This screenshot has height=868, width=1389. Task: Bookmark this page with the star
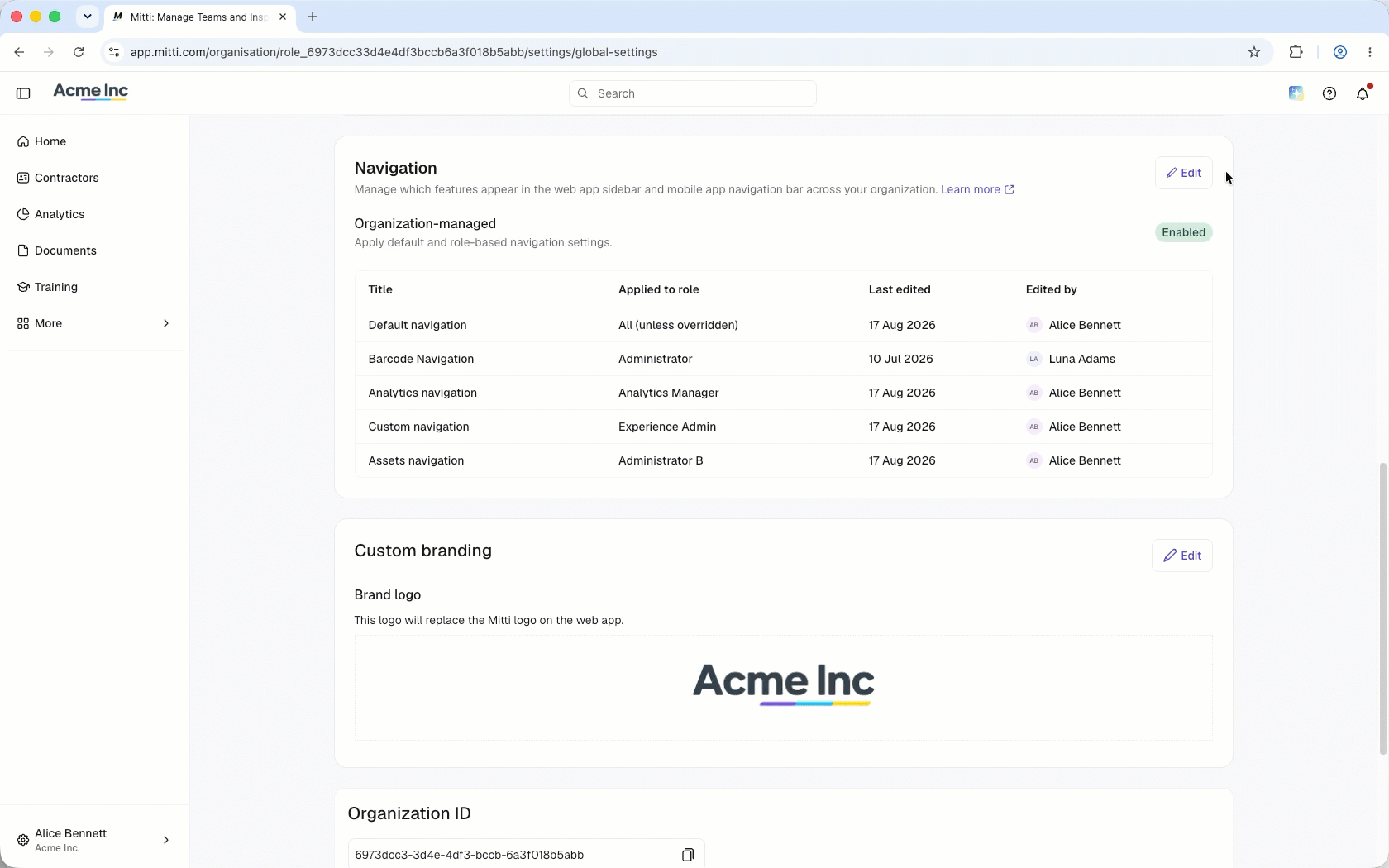point(1254,52)
